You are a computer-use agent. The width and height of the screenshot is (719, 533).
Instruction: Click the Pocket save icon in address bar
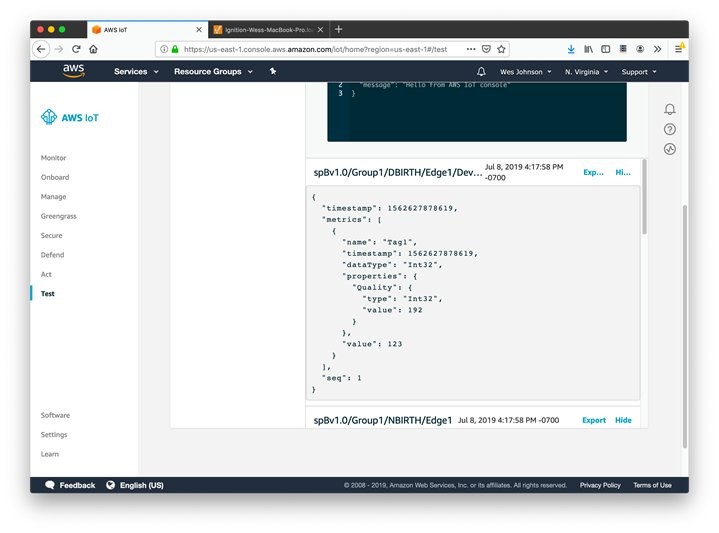point(487,49)
